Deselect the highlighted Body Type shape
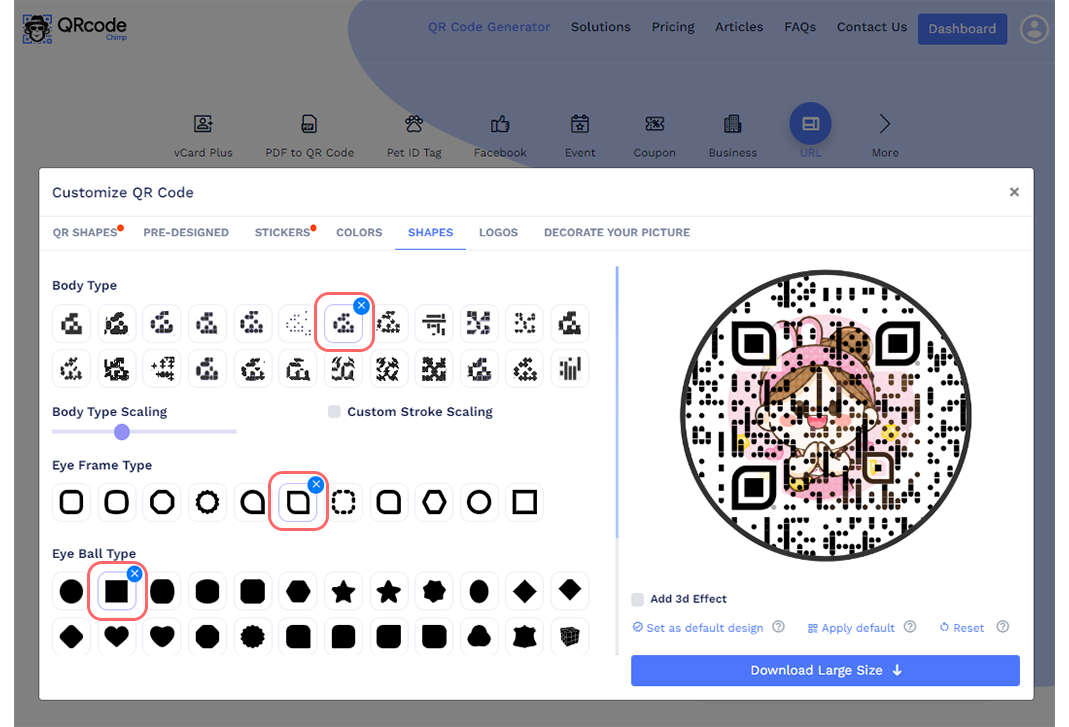Screen dimensions: 1069x727 (362, 306)
